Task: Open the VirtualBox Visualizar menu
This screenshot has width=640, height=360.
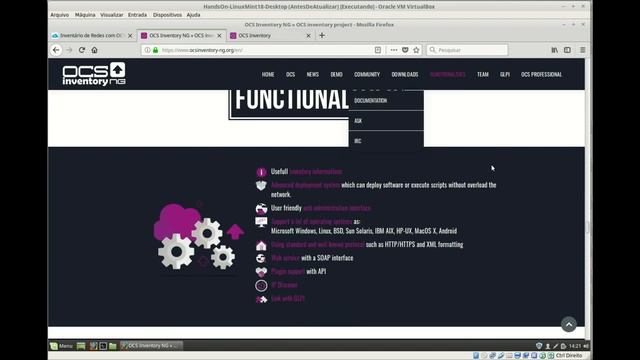Action: pos(111,15)
